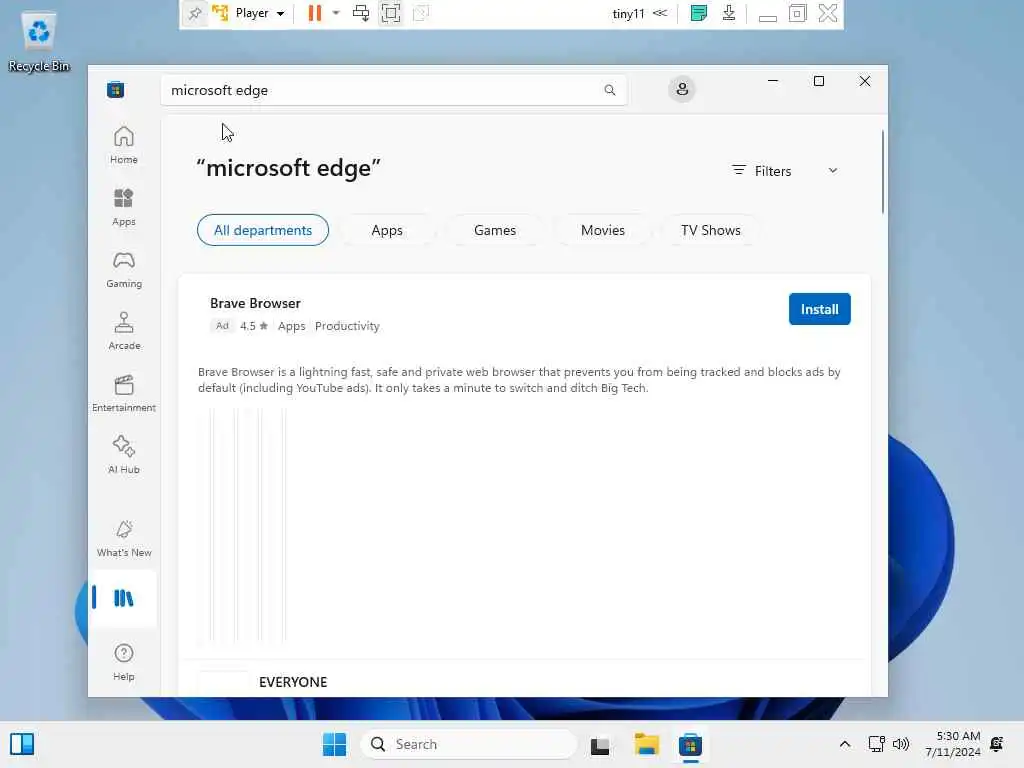Open Task View on the taskbar
1024x768 pixels.
pyautogui.click(x=600, y=744)
